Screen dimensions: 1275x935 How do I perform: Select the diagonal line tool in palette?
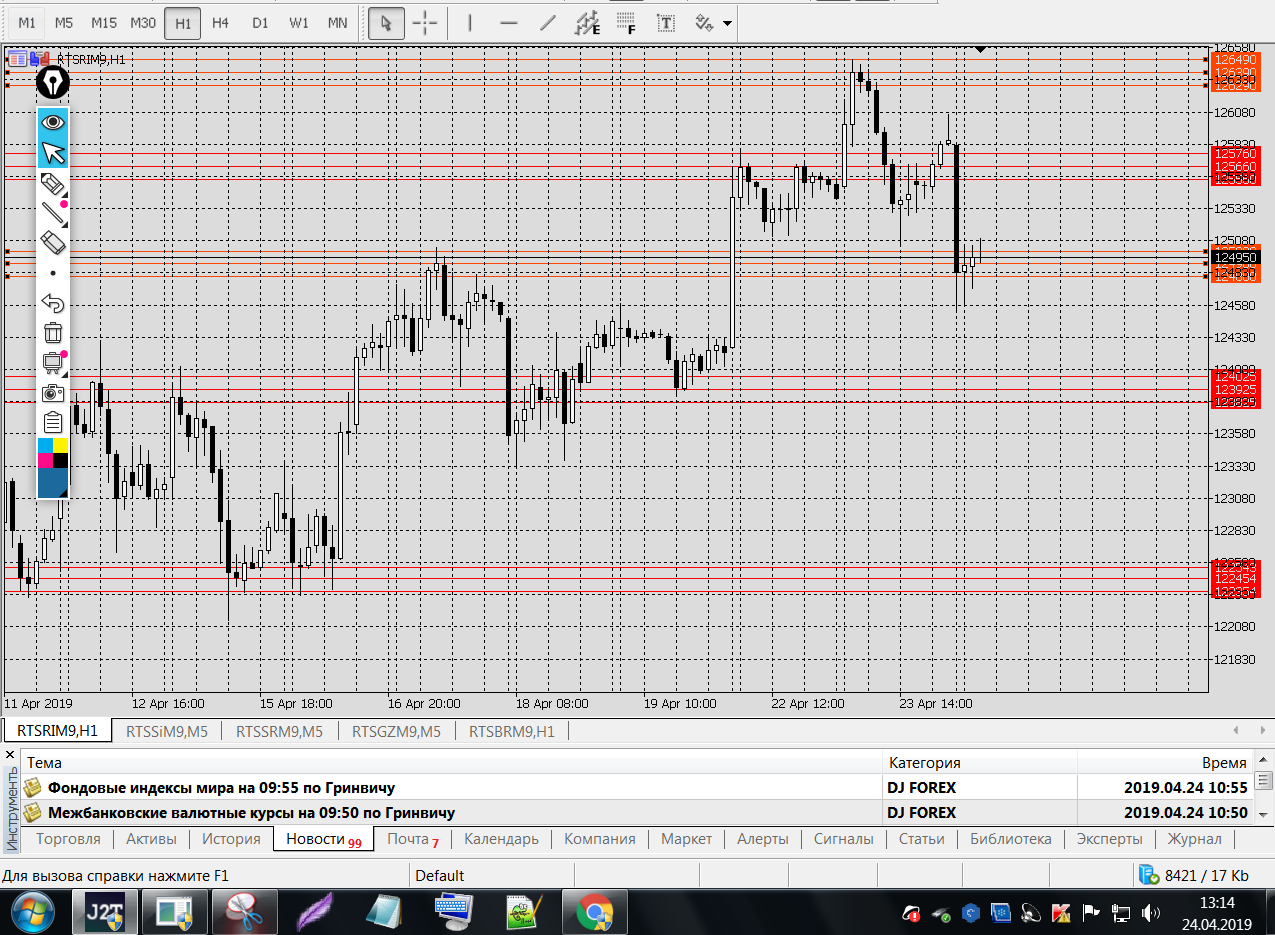click(53, 213)
